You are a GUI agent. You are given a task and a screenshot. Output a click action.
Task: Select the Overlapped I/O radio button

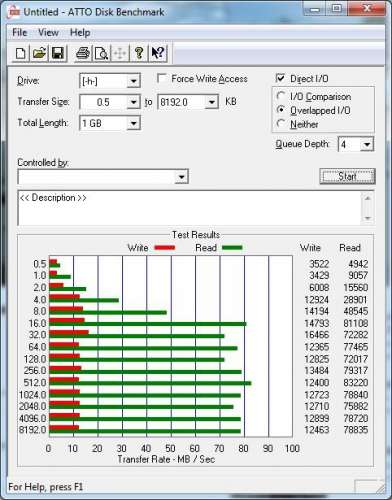[x=281, y=110]
